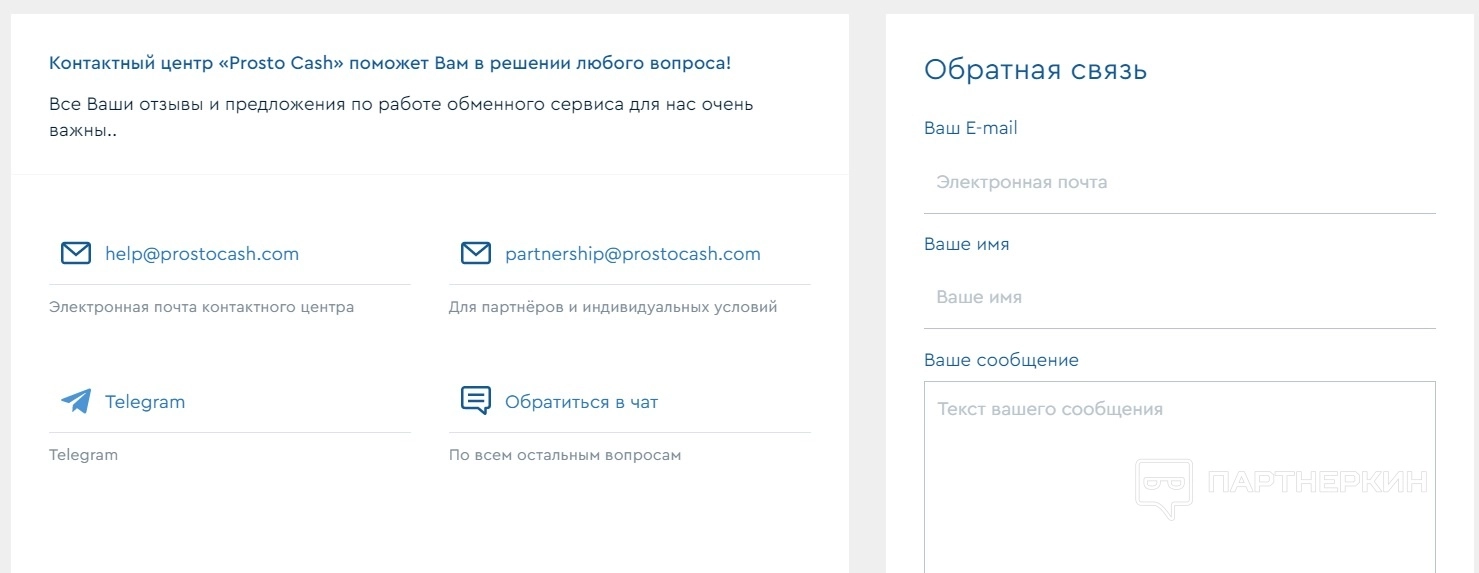Click the Ваше сообщение label
The width and height of the screenshot is (1479, 573).
(x=1001, y=360)
